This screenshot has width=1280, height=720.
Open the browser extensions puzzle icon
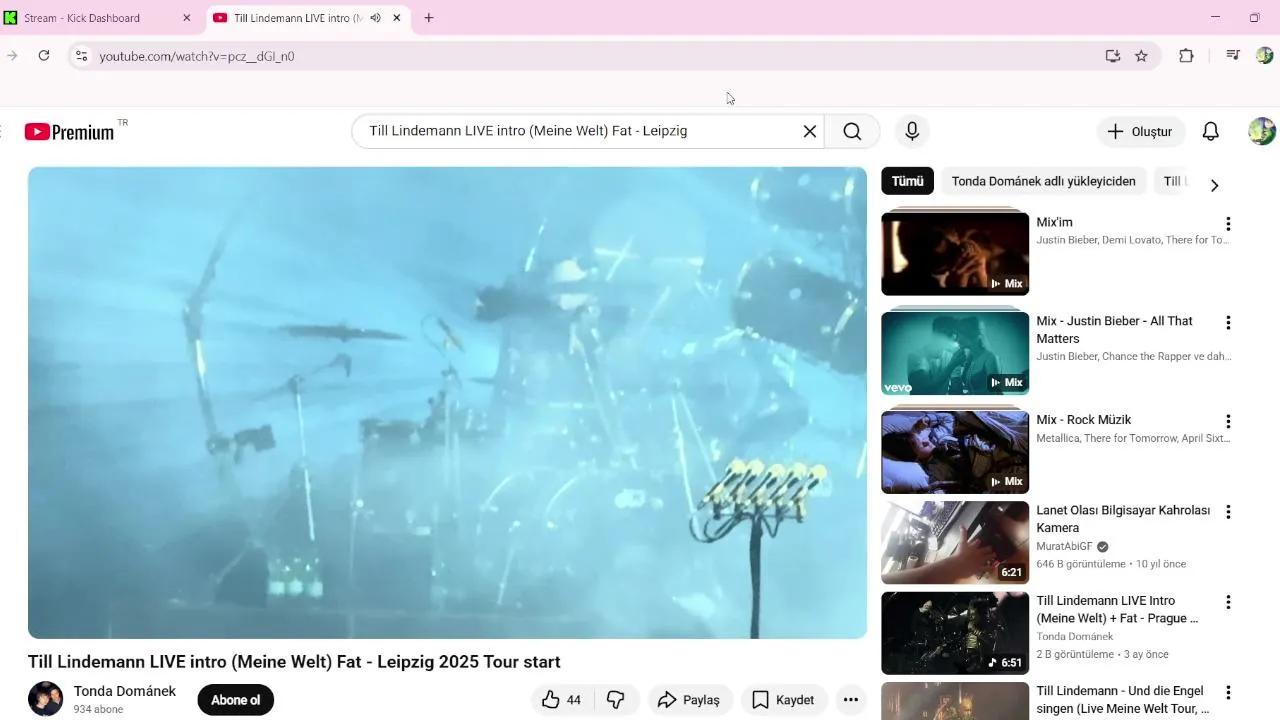[x=1186, y=56]
